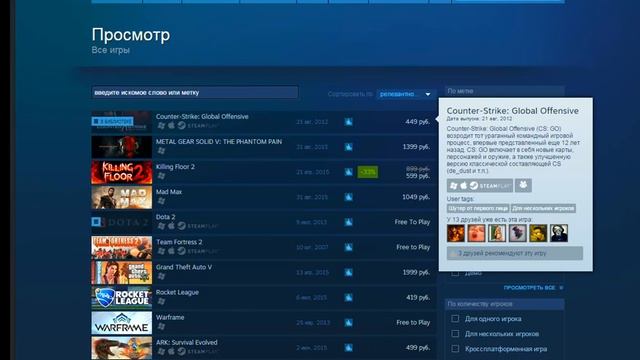This screenshot has width=640, height=360.
Task: Click Windows icon under Mad Max
Action: click(x=161, y=201)
